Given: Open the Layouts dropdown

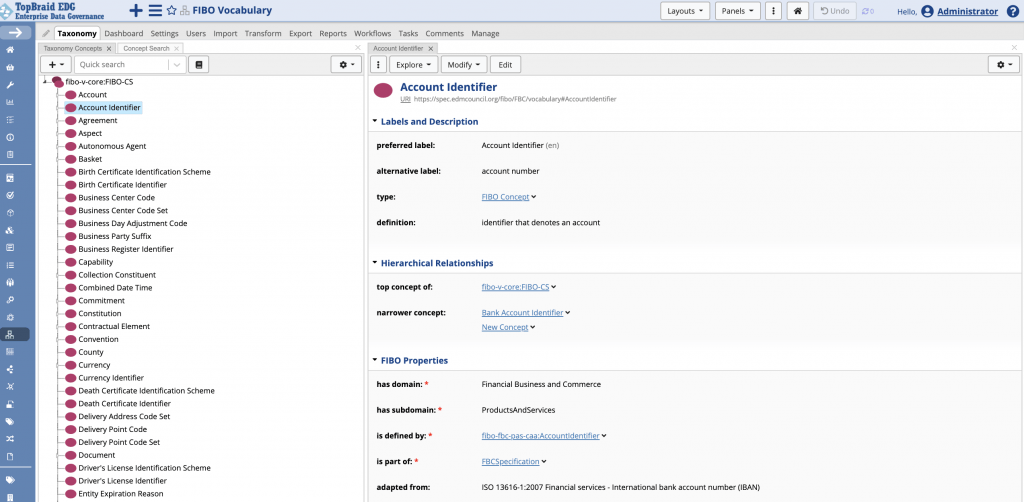Looking at the screenshot, I should (684, 11).
